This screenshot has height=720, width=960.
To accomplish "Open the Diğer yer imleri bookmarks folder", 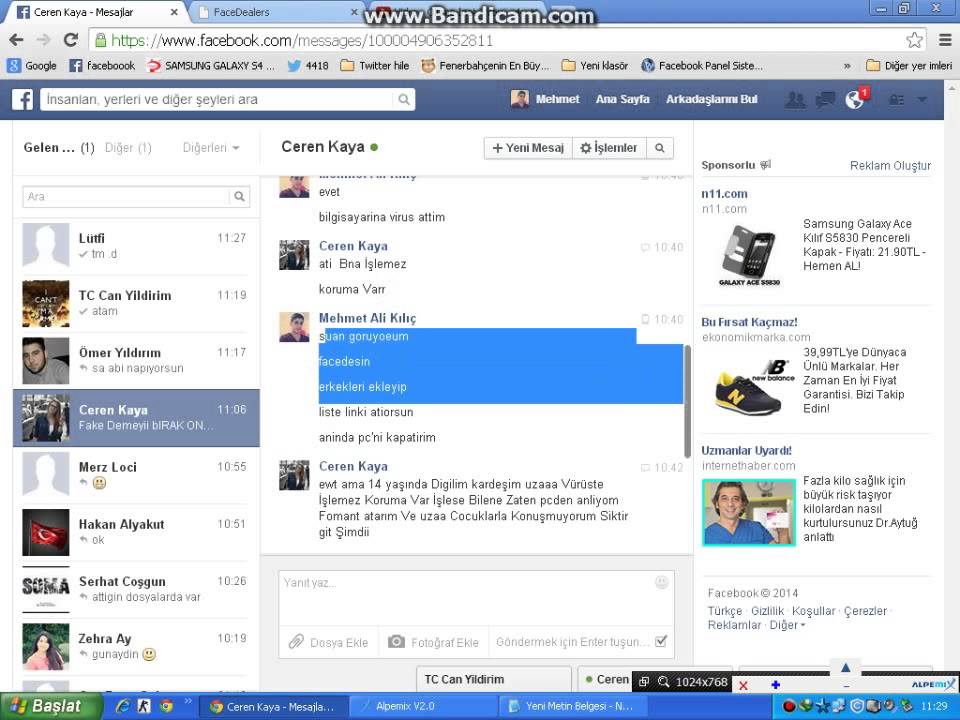I will 909,66.
